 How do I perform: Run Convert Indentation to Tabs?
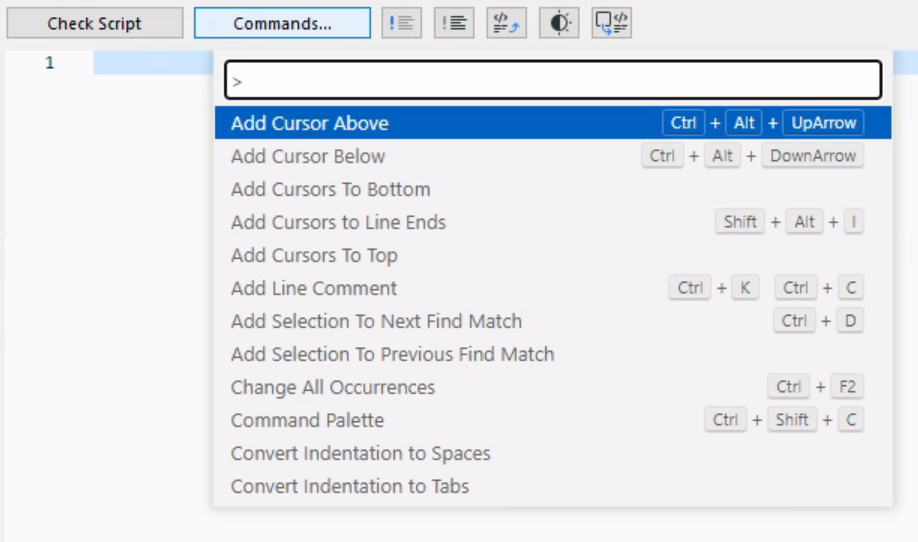pos(350,486)
